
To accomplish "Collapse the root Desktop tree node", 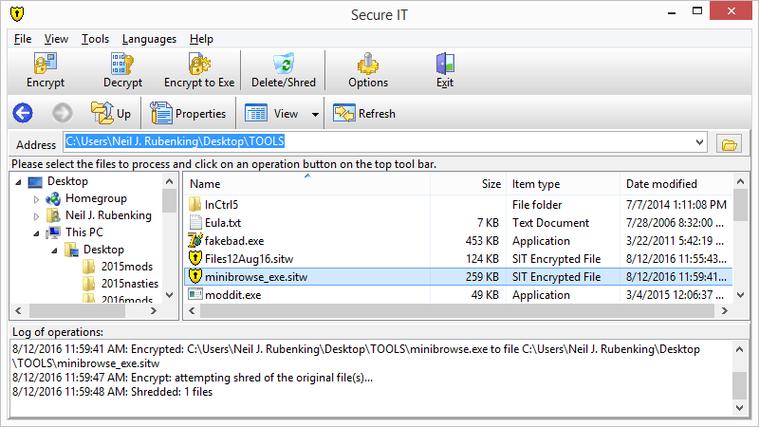I will pos(18,183).
